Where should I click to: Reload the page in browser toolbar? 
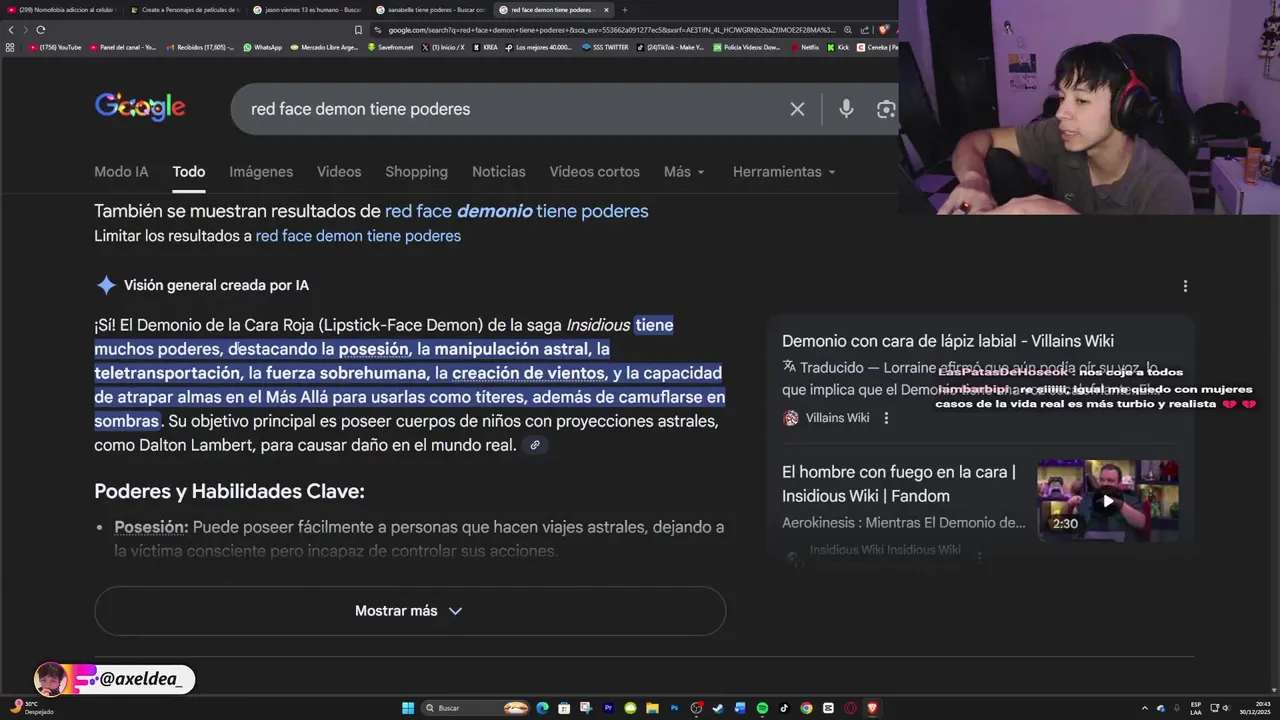point(40,30)
